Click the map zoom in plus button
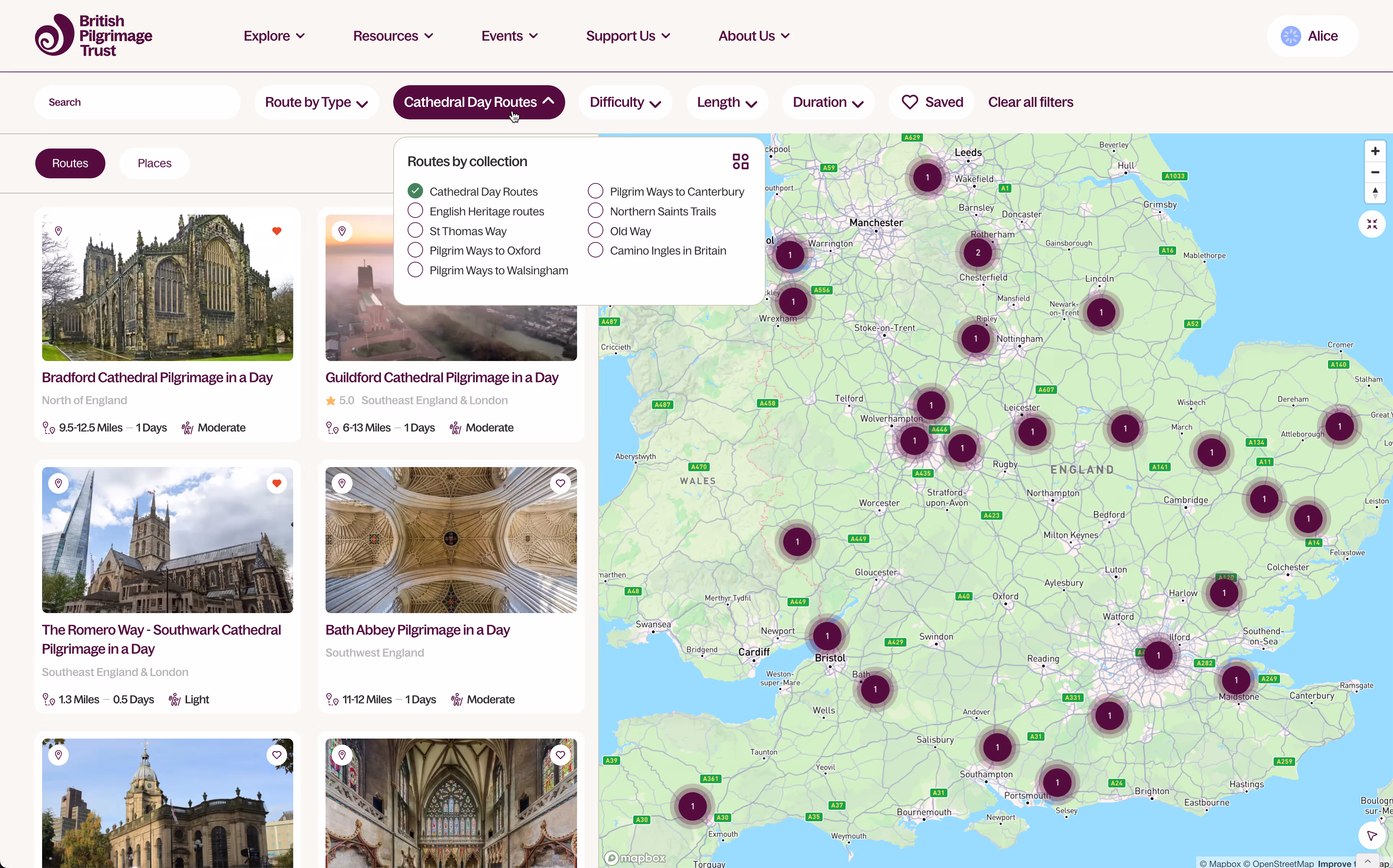The image size is (1393, 868). point(1375,151)
